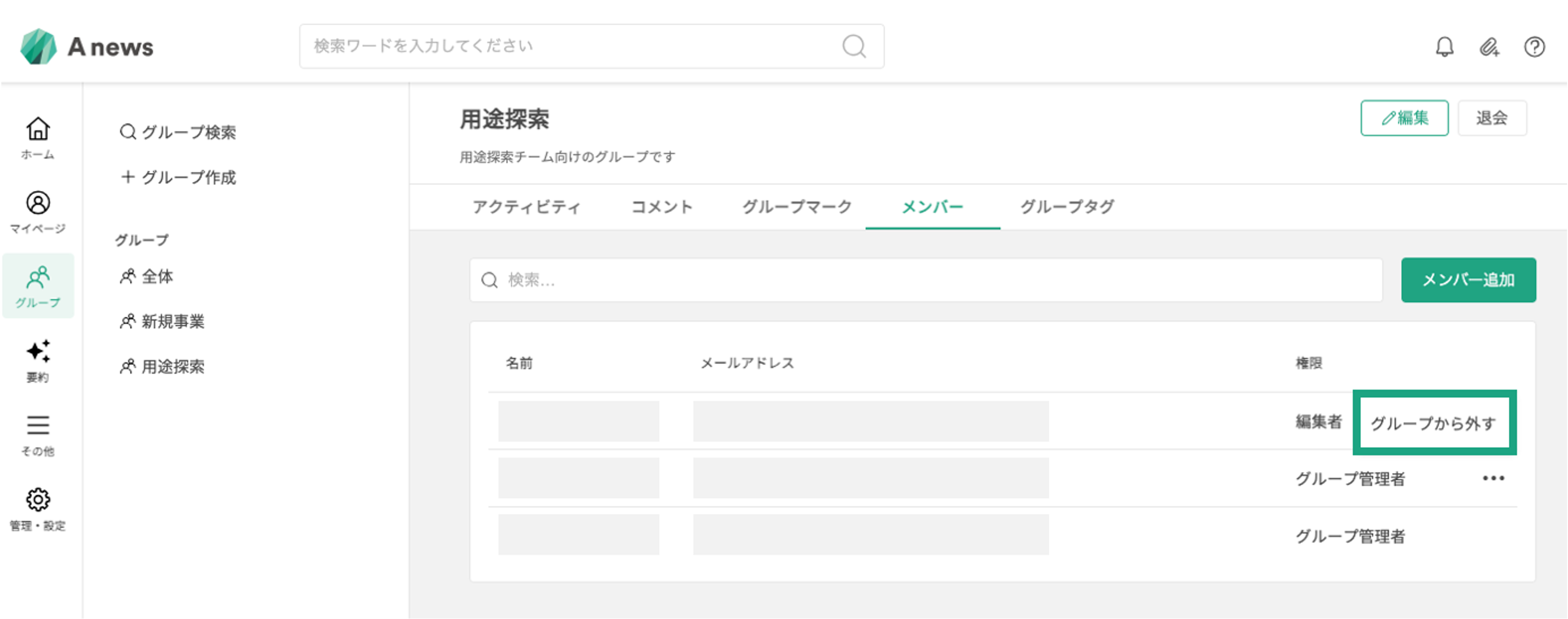Switch to グループマーク tab

797,207
